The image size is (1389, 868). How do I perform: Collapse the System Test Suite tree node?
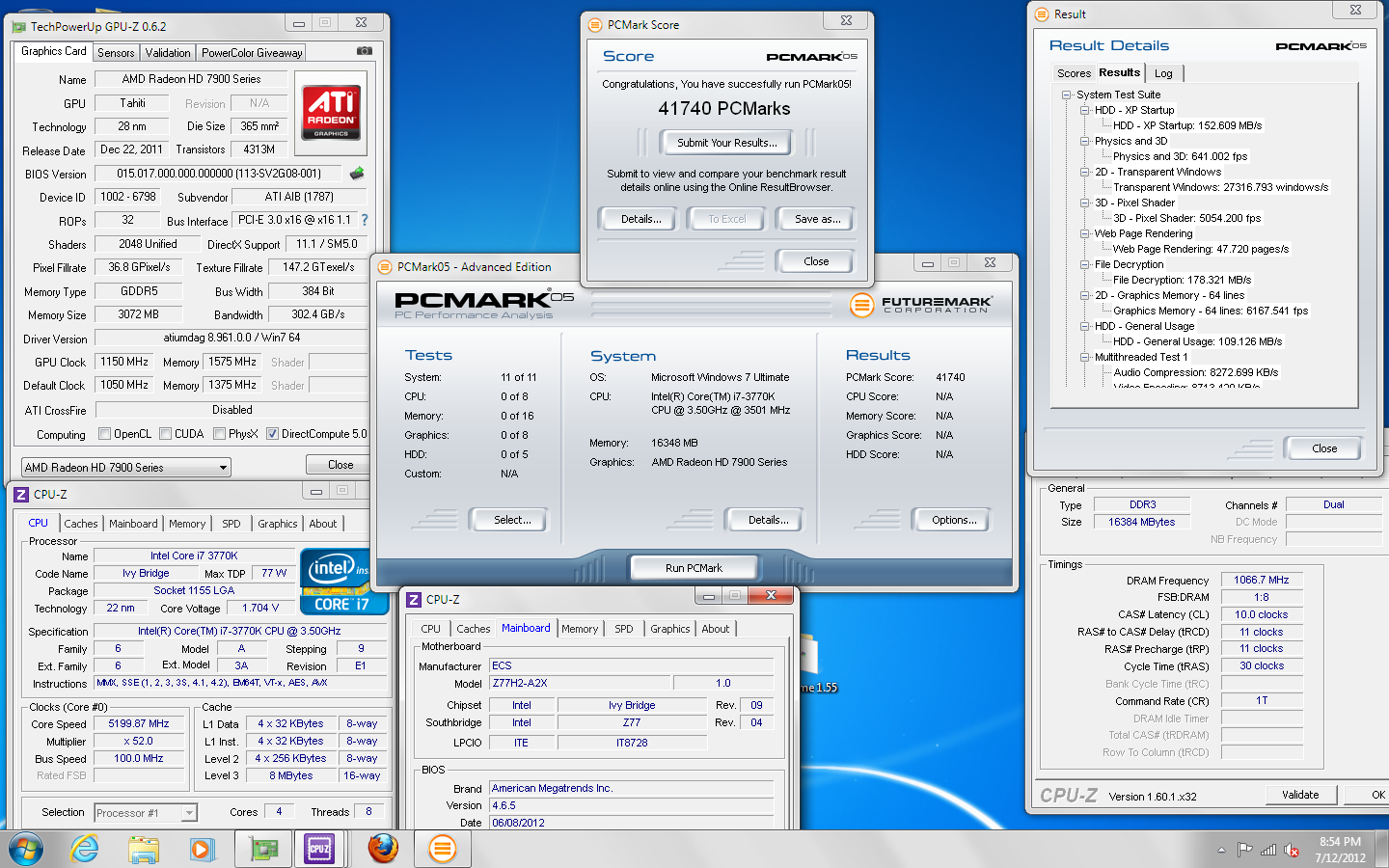(1067, 95)
